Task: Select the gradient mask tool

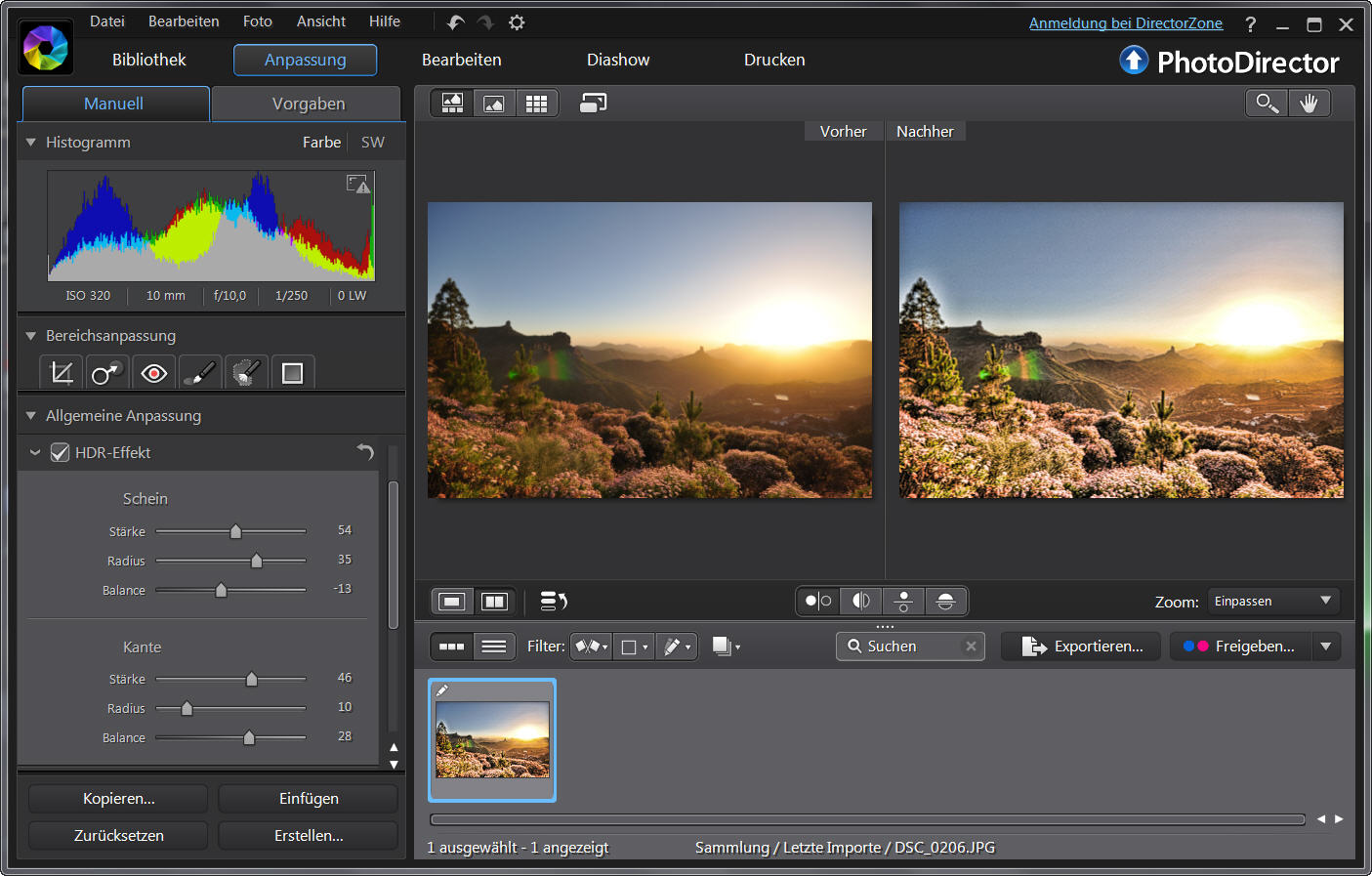Action: (292, 373)
